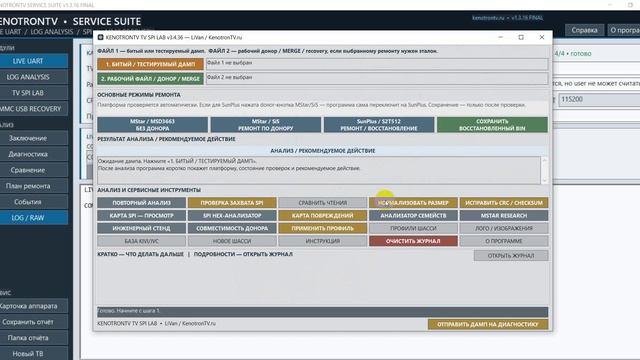This screenshot has width=640, height=360.
Task: Open 'ИНЖЕНЕРНЫЙ СТЕНД'
Action: (141, 228)
